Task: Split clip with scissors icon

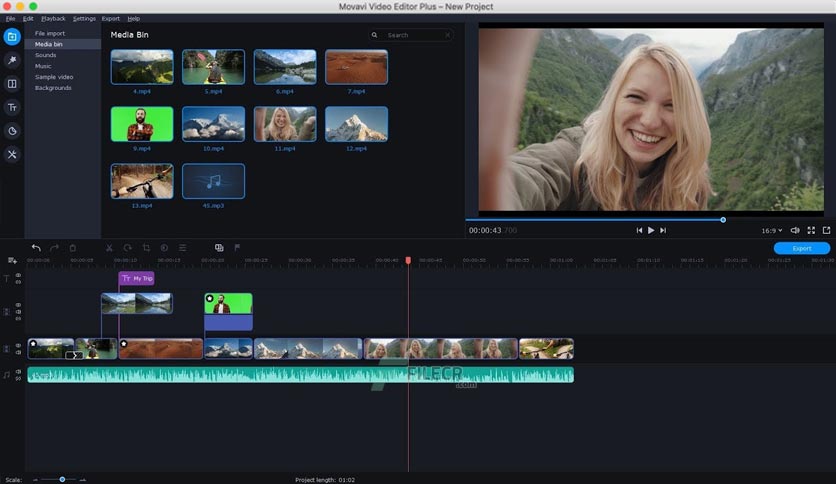Action: [109, 248]
